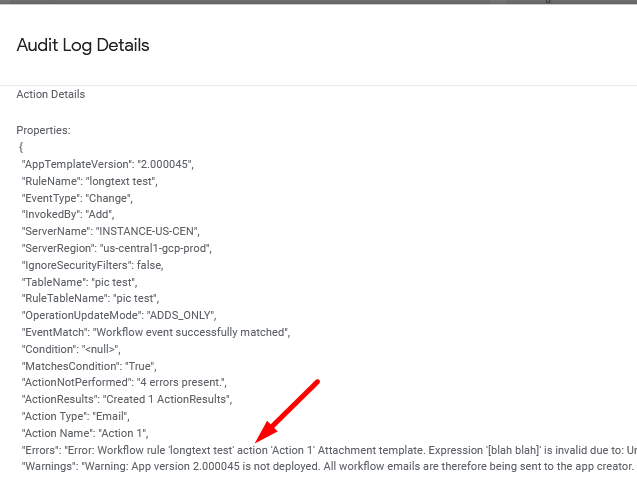The height and width of the screenshot is (477, 637).
Task: Click the Errors workflow rule message line
Action: point(329,450)
